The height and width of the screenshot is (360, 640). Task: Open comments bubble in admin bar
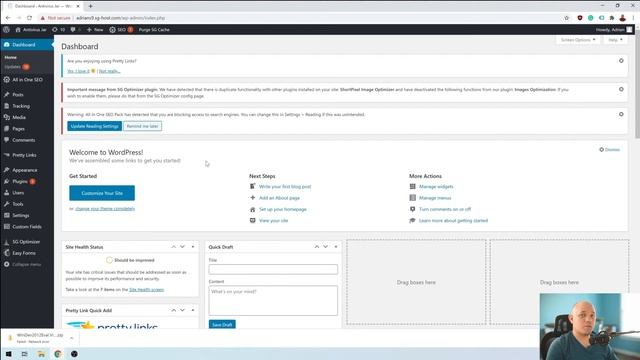tap(76, 29)
